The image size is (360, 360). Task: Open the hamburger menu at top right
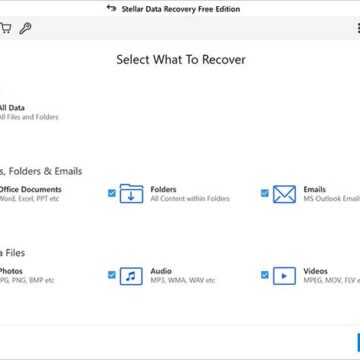[x=358, y=28]
